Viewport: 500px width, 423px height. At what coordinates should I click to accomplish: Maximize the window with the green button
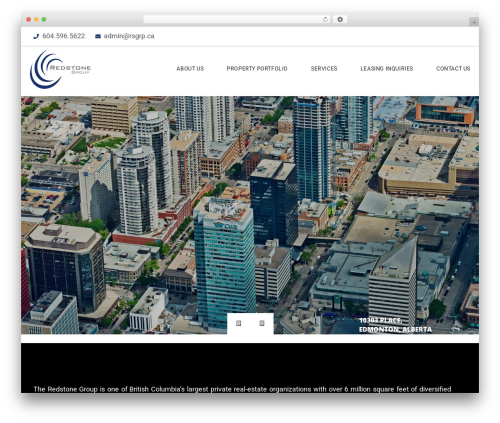click(44, 20)
